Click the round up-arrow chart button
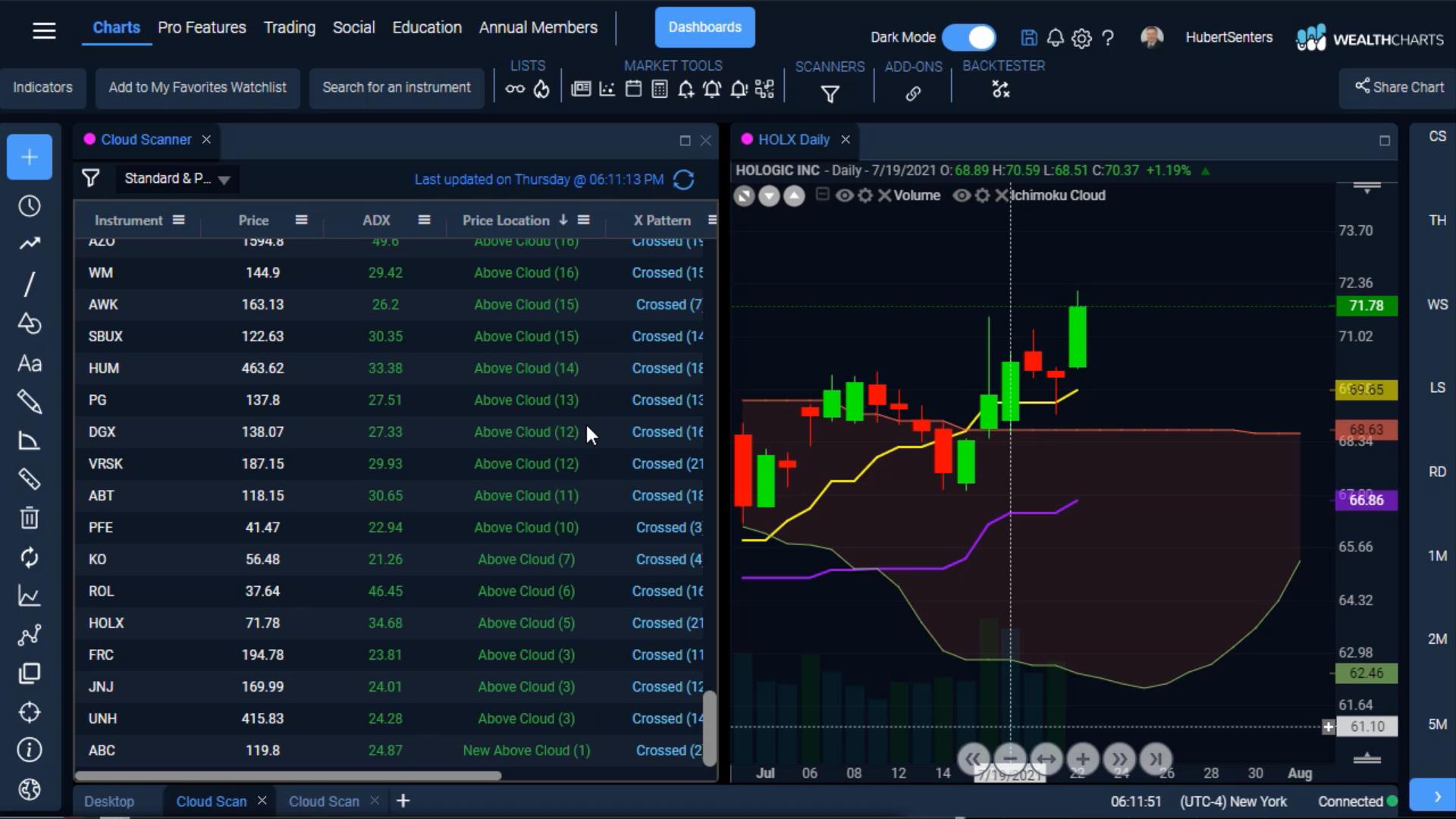The width and height of the screenshot is (1456, 819). pyautogui.click(x=794, y=196)
